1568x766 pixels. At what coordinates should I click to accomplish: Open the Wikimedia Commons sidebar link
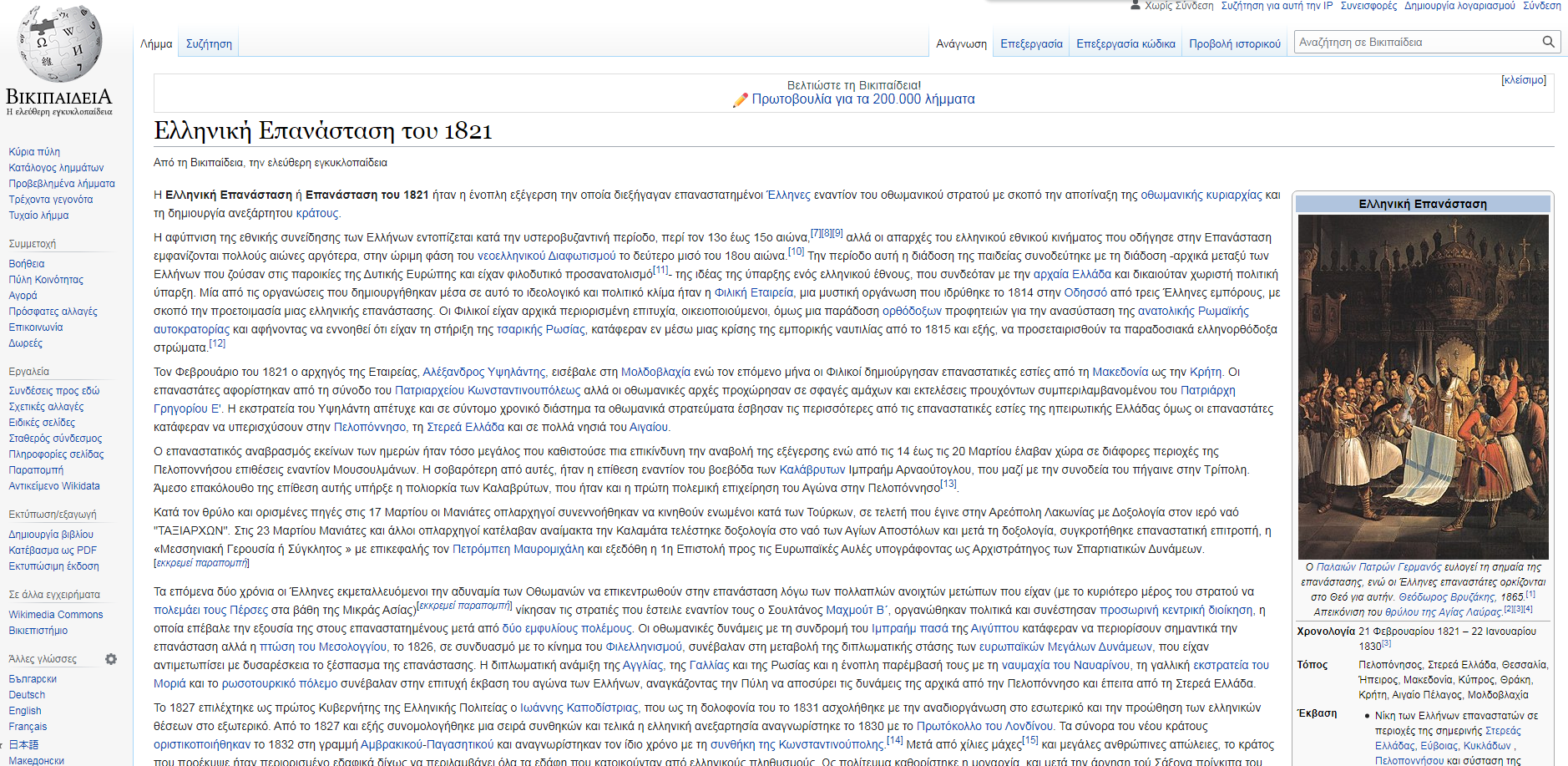[x=56, y=614]
